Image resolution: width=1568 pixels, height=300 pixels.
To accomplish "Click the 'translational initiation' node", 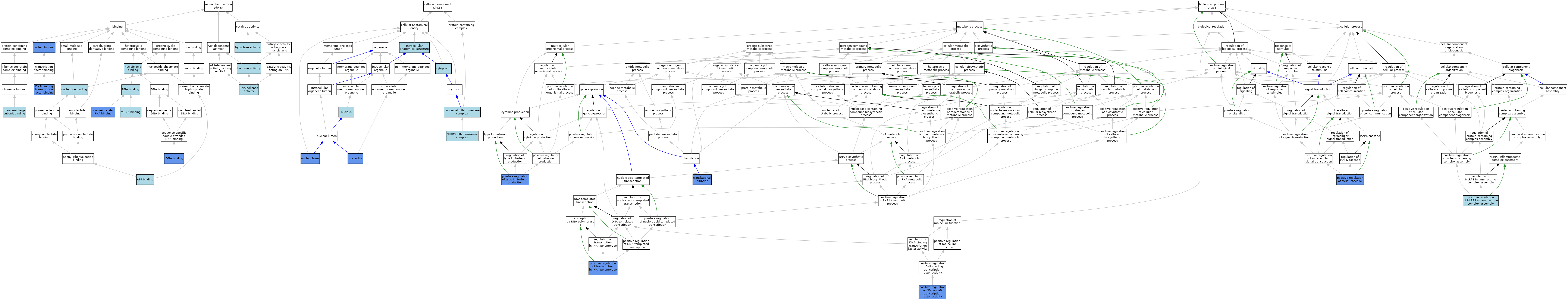I will tap(702, 180).
